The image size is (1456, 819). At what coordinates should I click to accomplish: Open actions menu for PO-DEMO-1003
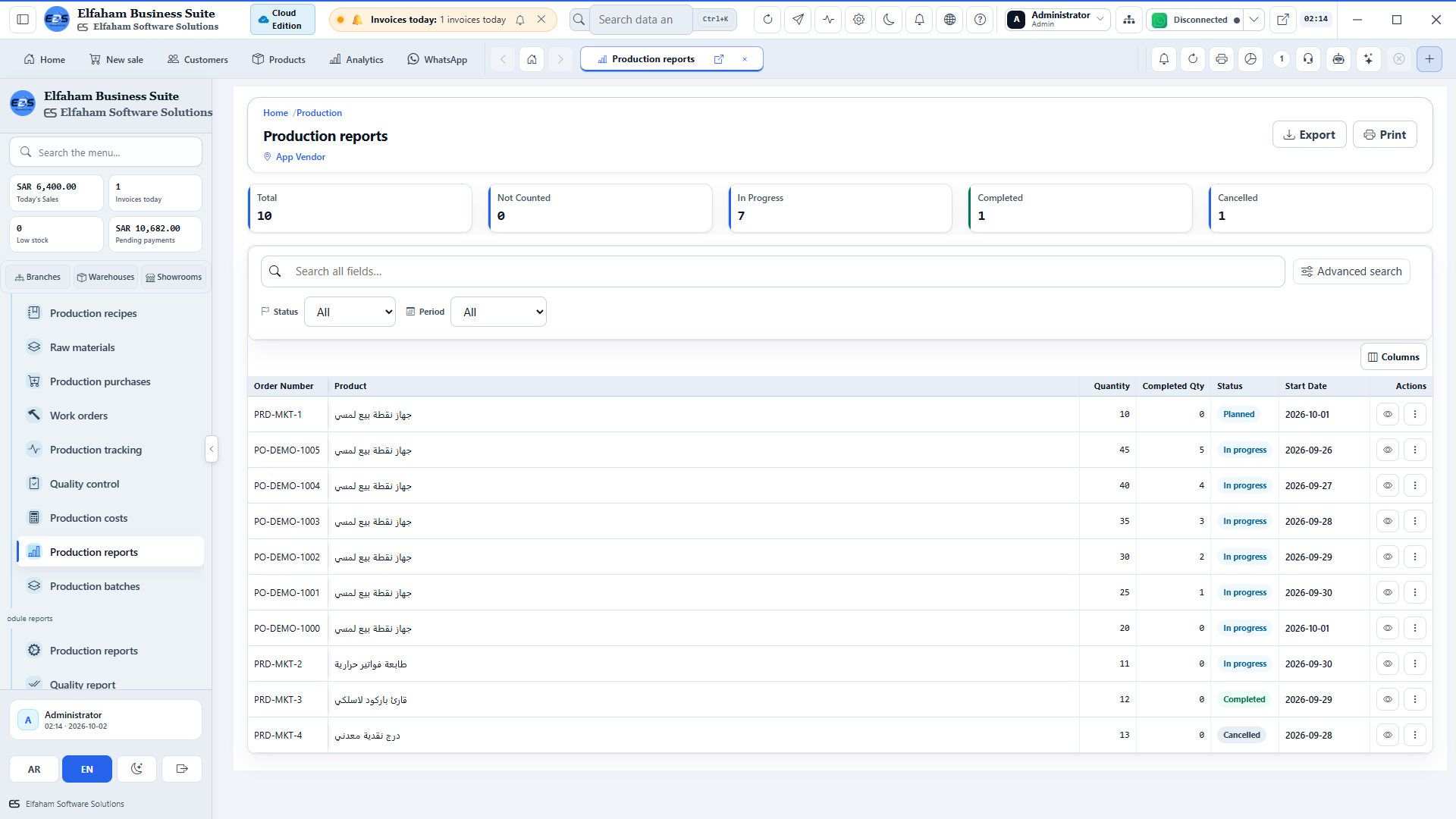[x=1415, y=521]
